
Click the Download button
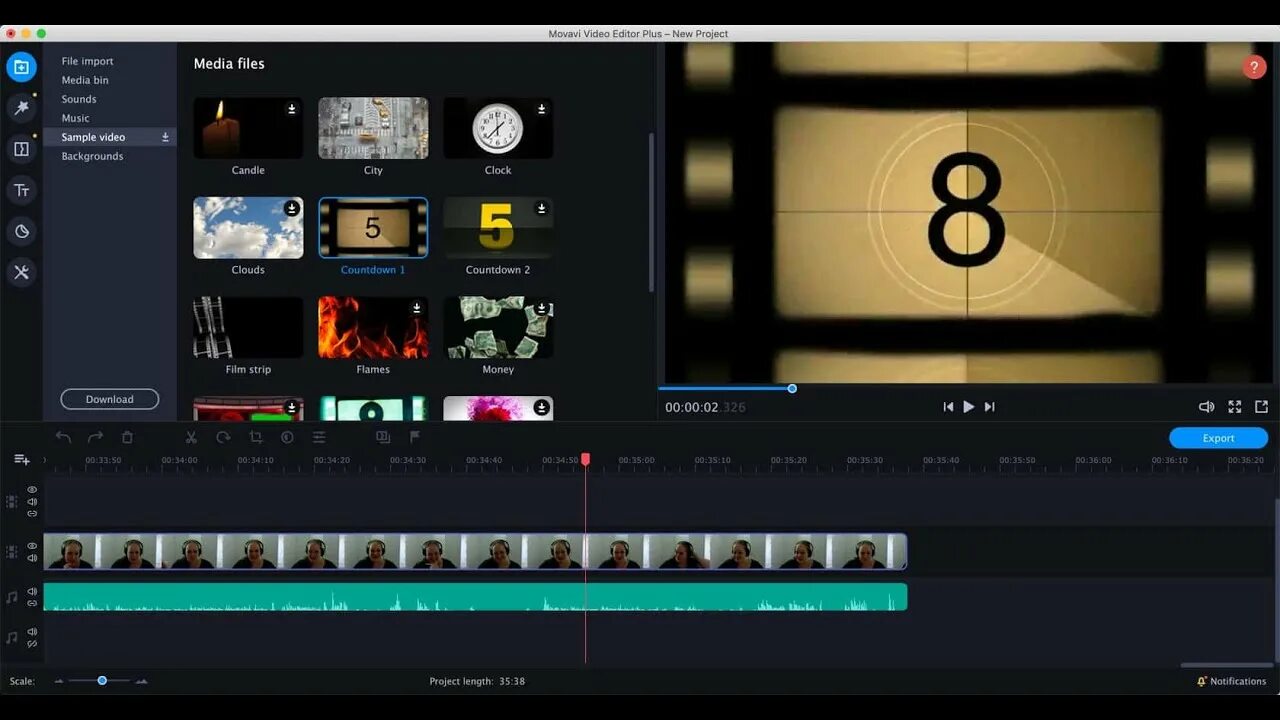(110, 399)
